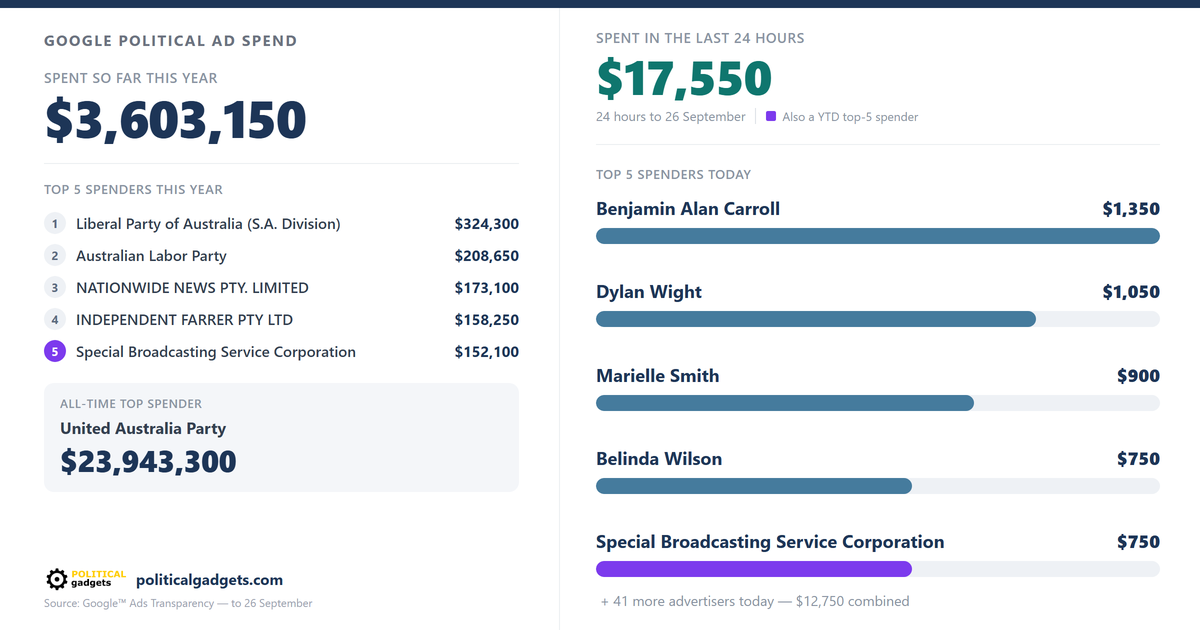Select Benjamin Alan Carroll name
Image resolution: width=1200 pixels, height=630 pixels.
tap(688, 209)
